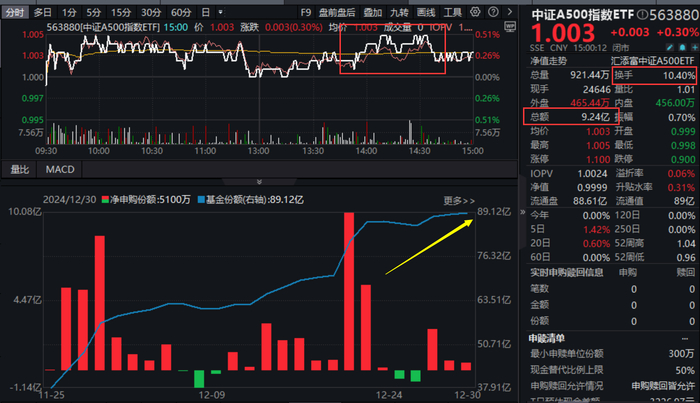The width and height of the screenshot is (700, 403).
Task: Click the 现金替代比例上限 50% row
Action: pos(612,370)
